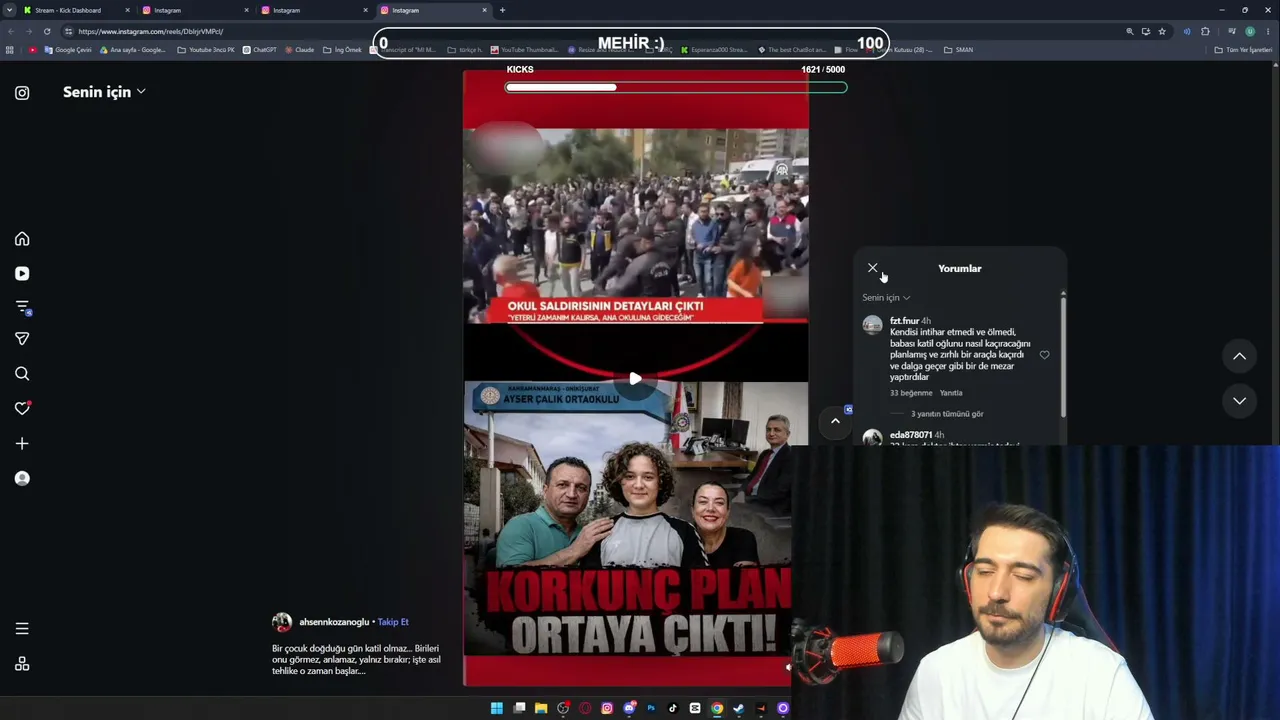Screen dimensions: 1280x720
Task: Open the sidebar icon below Reels
Action: [22, 307]
